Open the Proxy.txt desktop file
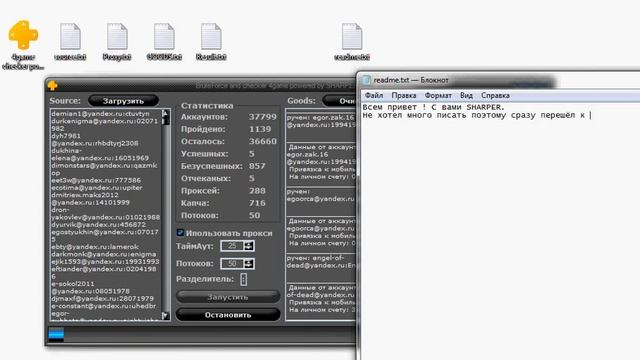640x360 pixels. click(x=117, y=37)
